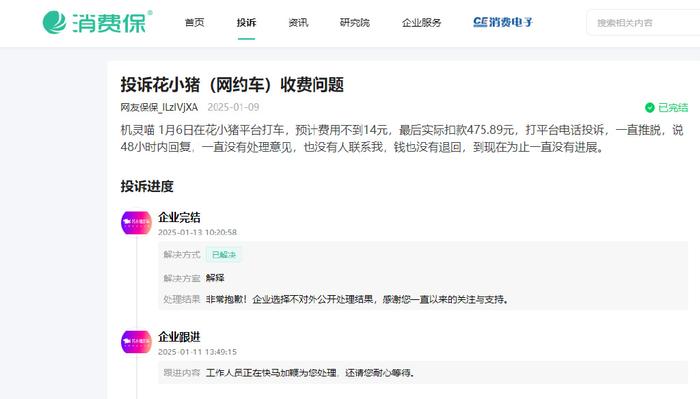Screen dimensions: 700x399
Task: Click the 解释 solution value
Action: click(x=215, y=278)
